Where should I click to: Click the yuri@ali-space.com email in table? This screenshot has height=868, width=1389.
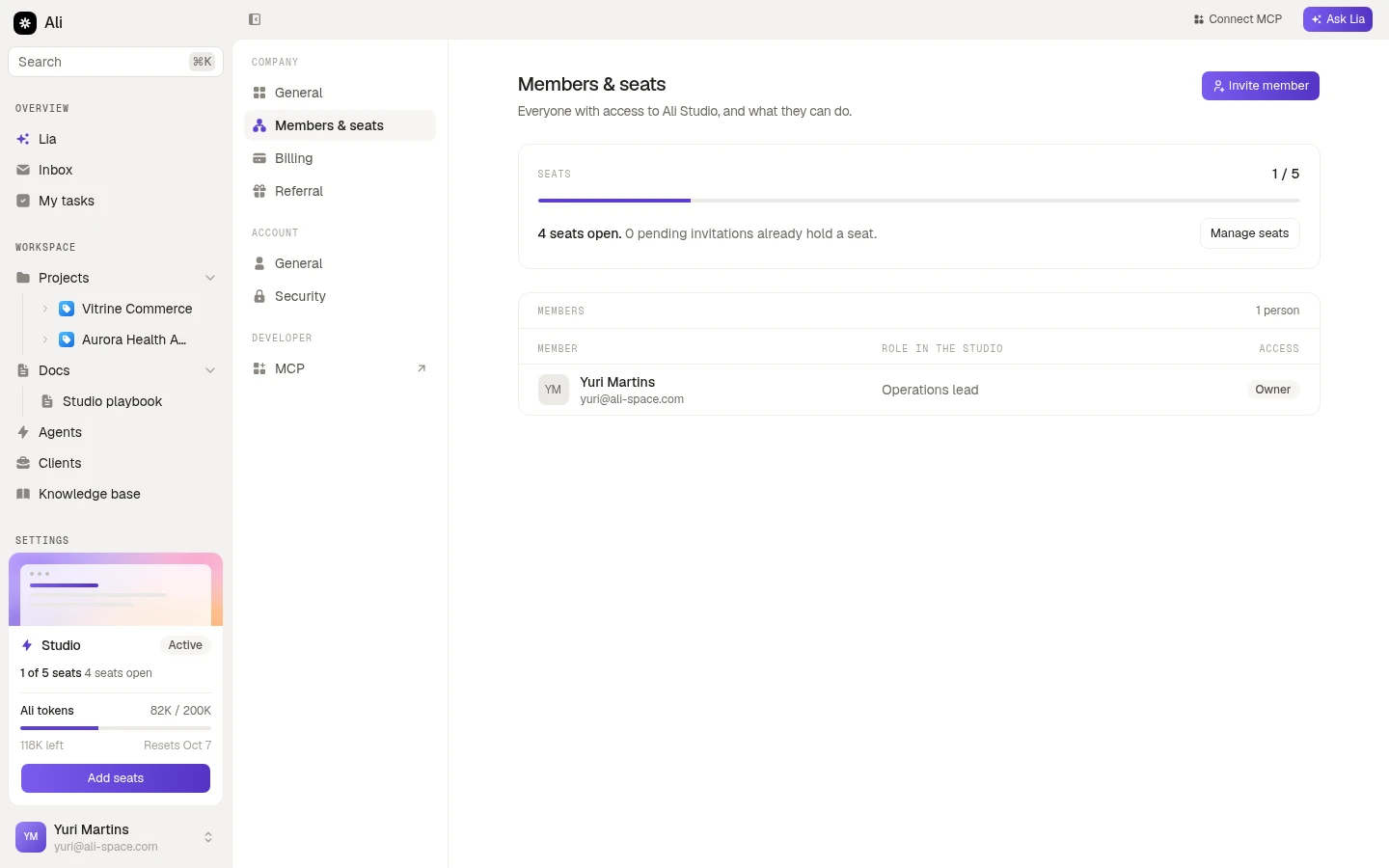click(632, 399)
